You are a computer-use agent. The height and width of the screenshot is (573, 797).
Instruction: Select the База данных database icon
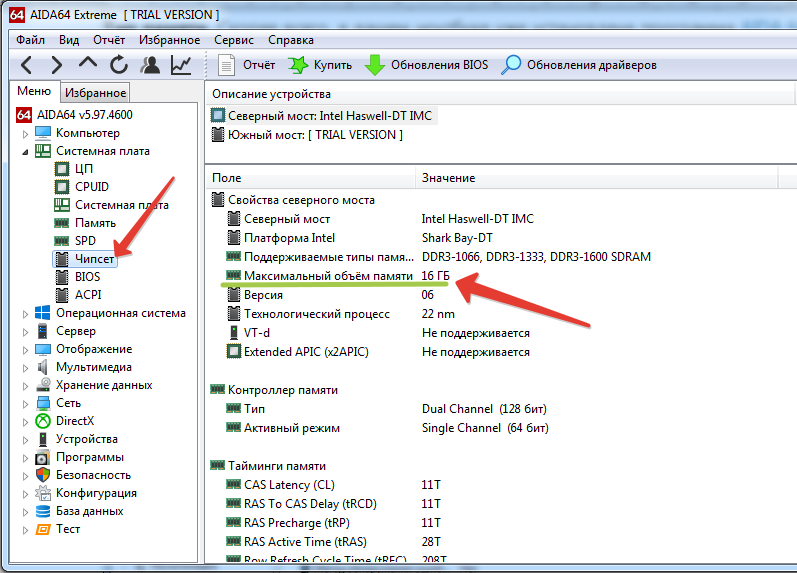coord(43,511)
